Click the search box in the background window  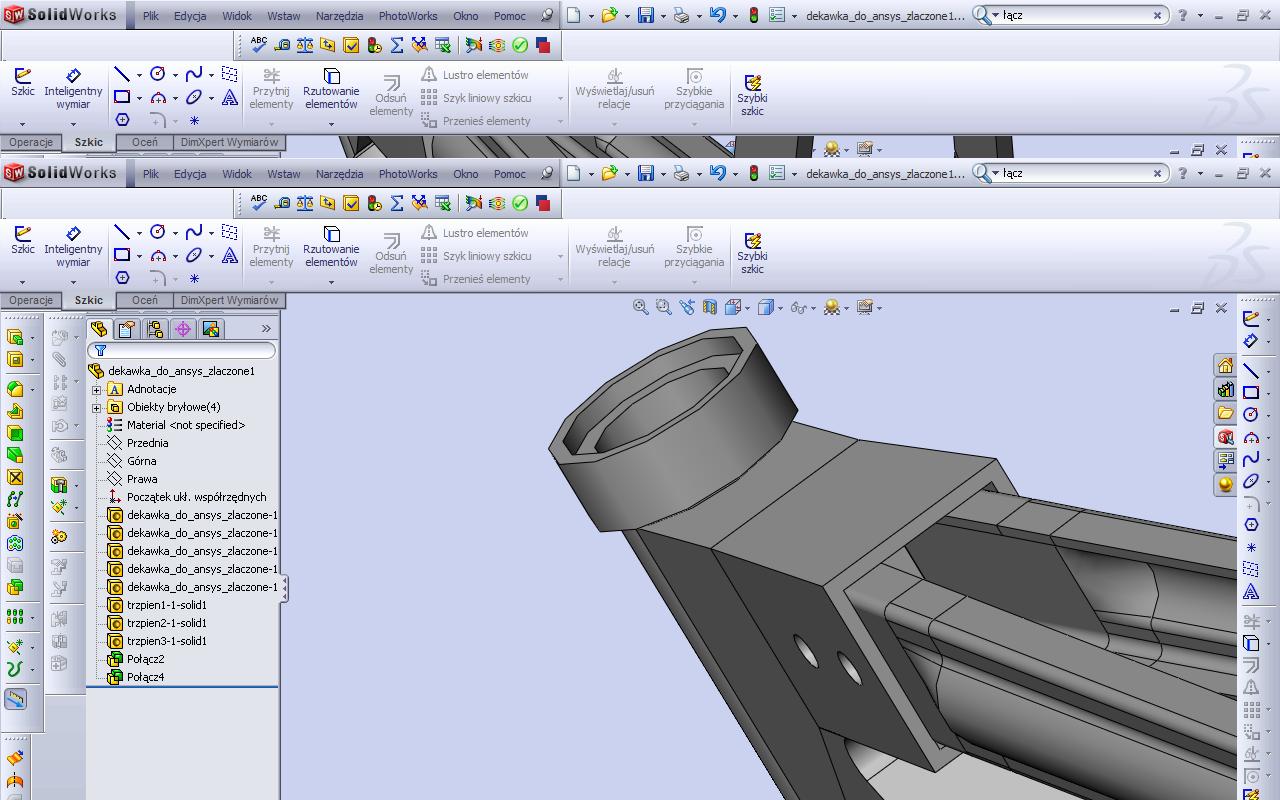tap(1070, 15)
